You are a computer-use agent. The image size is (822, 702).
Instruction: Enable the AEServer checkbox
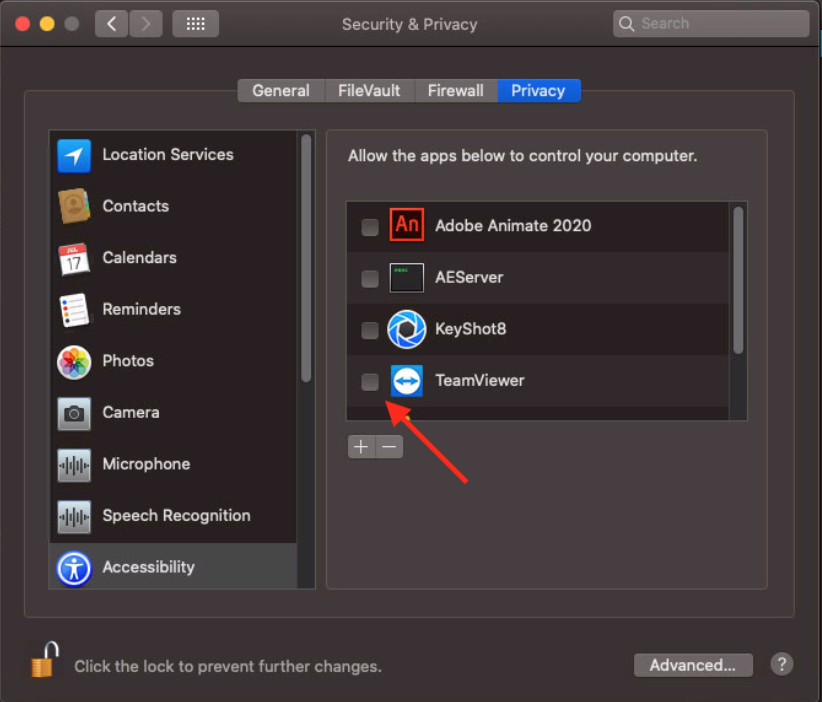tap(370, 278)
